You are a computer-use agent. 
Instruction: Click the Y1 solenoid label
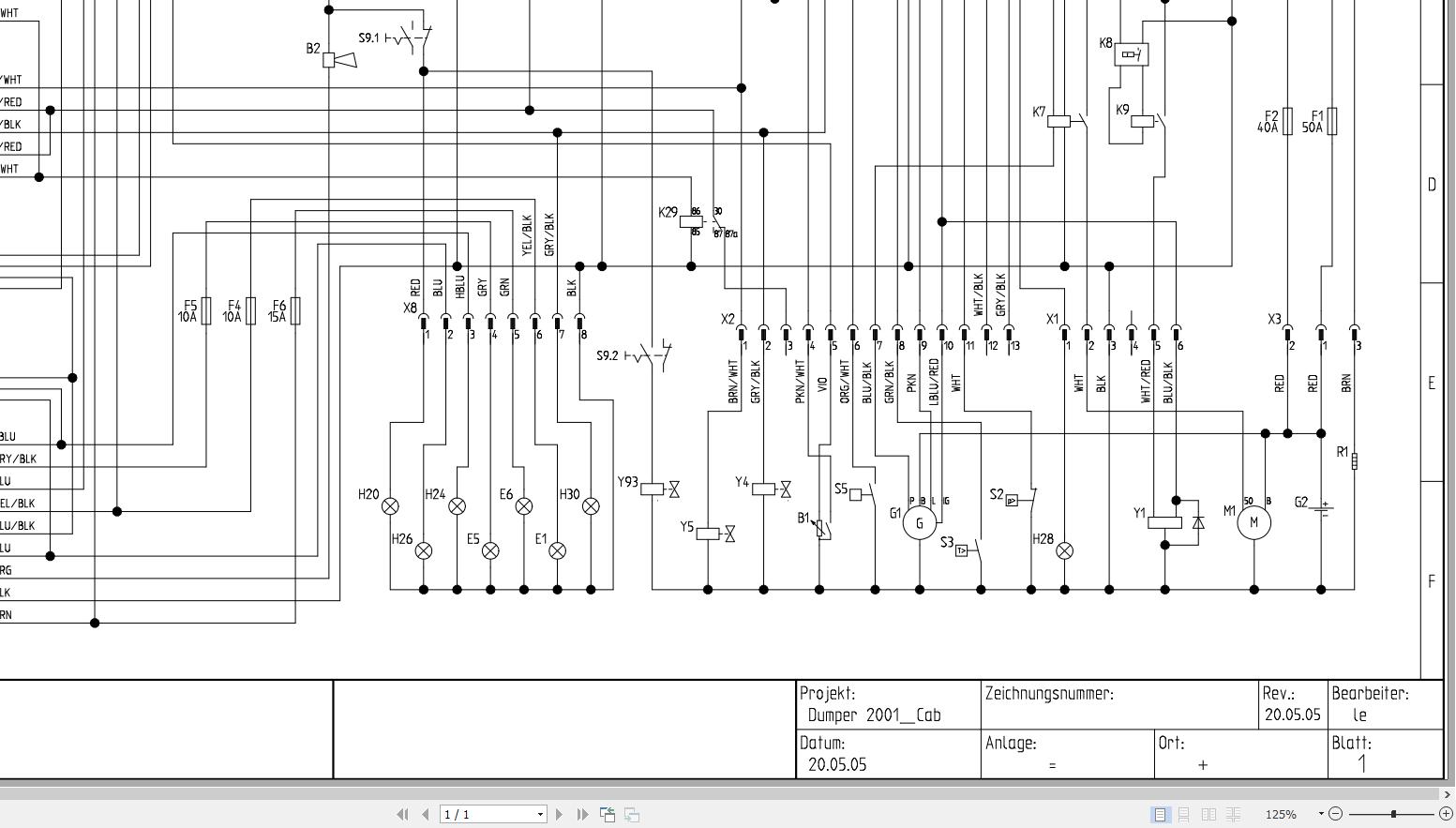tap(1139, 514)
